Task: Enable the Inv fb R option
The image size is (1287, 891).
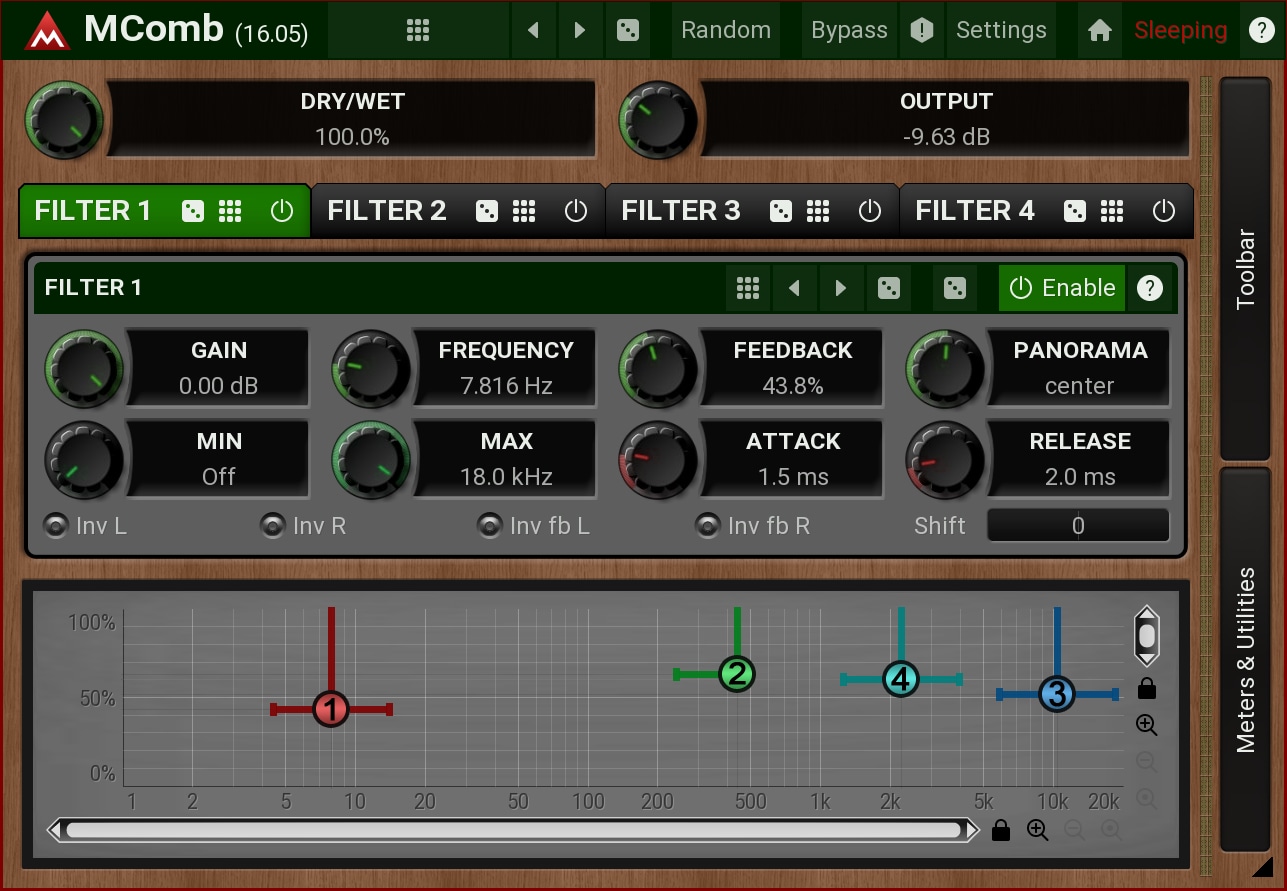Action: (x=753, y=526)
